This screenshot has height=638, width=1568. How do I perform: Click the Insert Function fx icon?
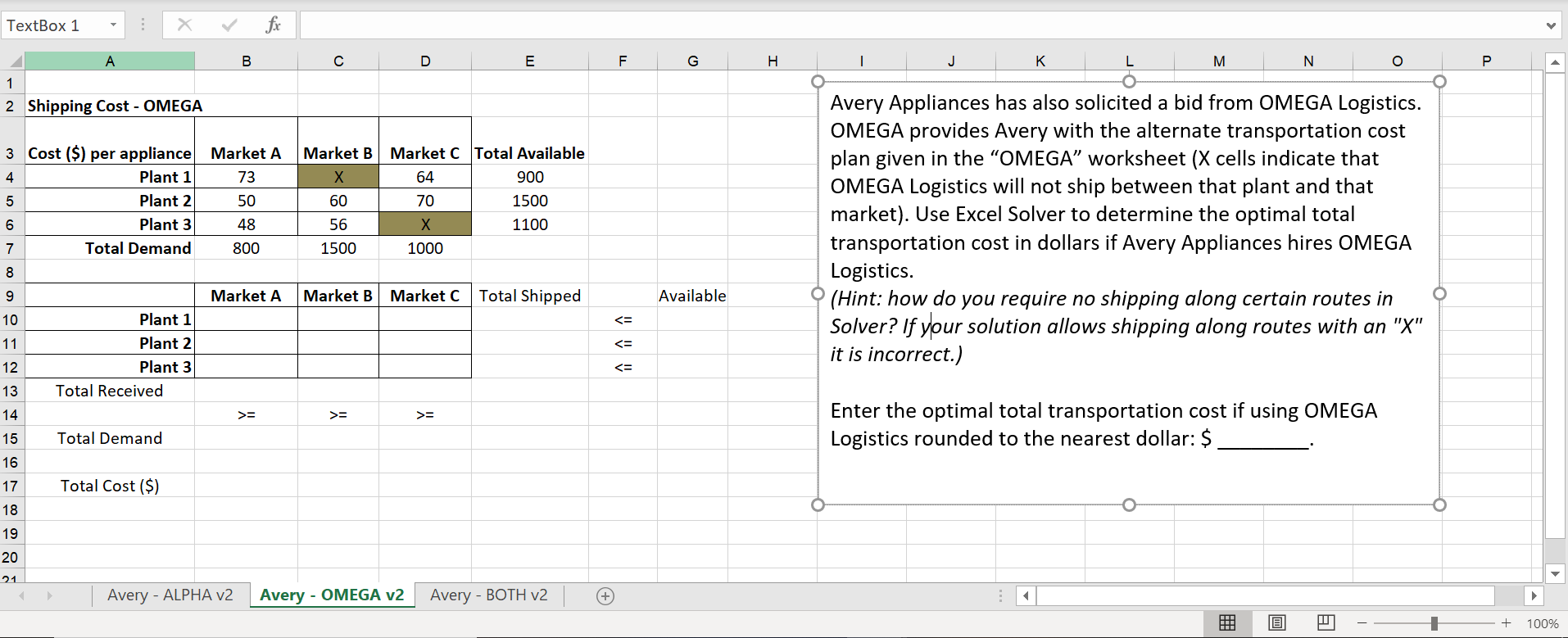click(273, 25)
